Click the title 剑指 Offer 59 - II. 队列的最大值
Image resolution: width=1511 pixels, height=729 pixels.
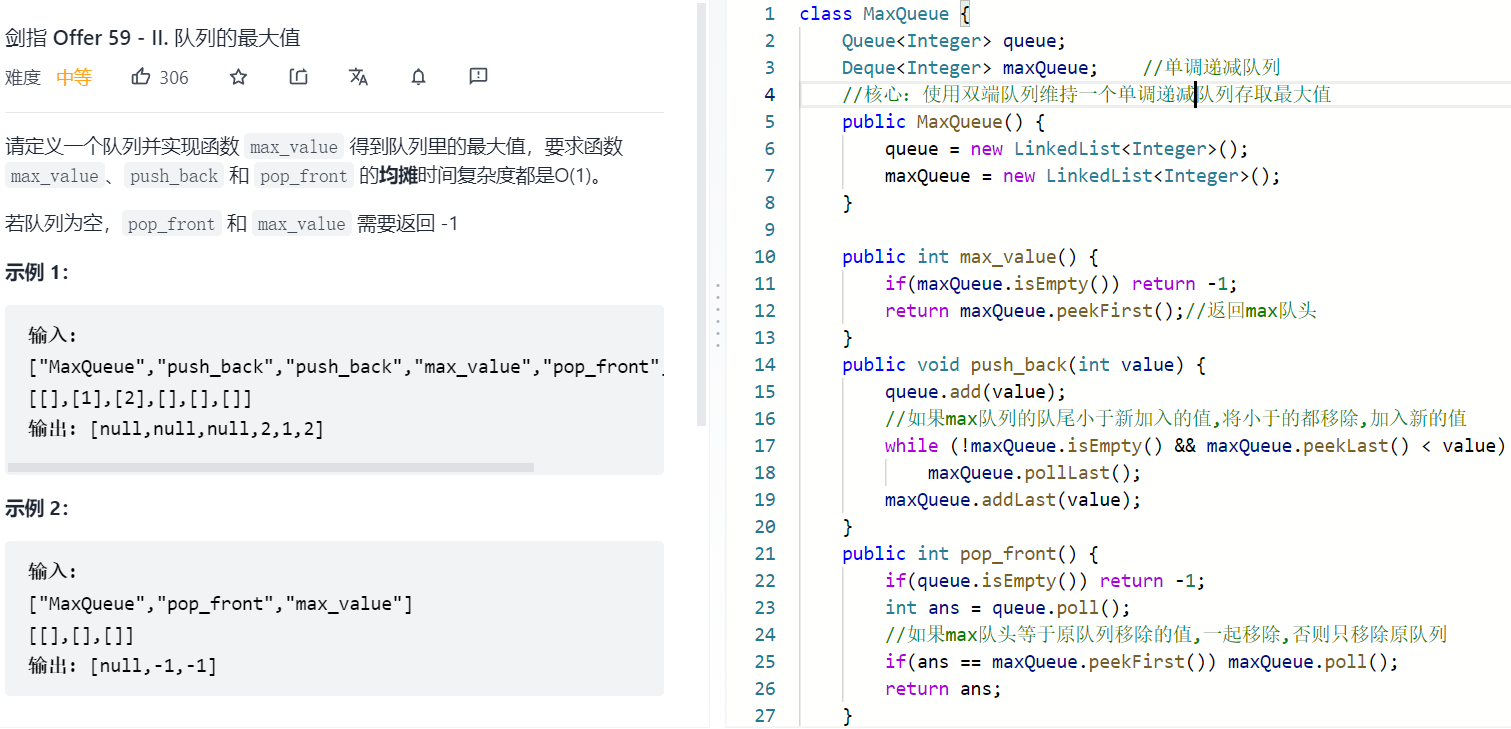pos(153,38)
